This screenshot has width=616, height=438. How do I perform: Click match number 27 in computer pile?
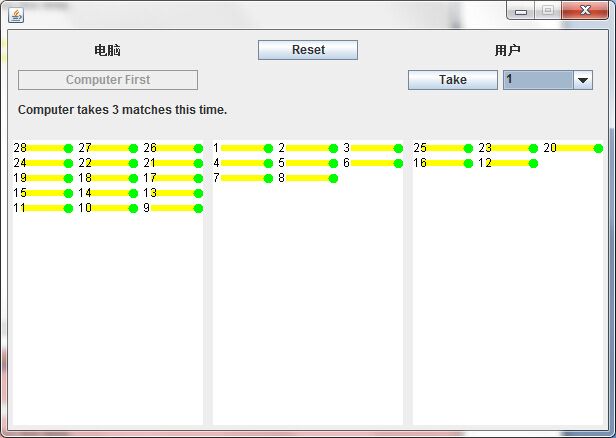tap(108, 148)
